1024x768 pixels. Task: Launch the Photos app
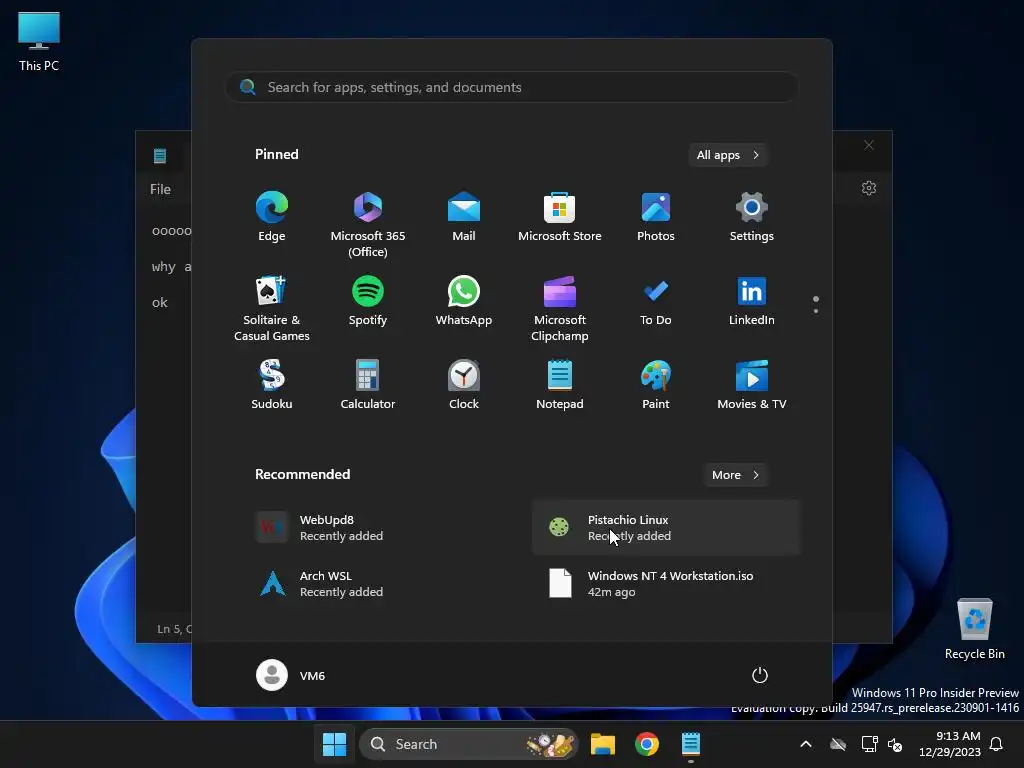[656, 217]
